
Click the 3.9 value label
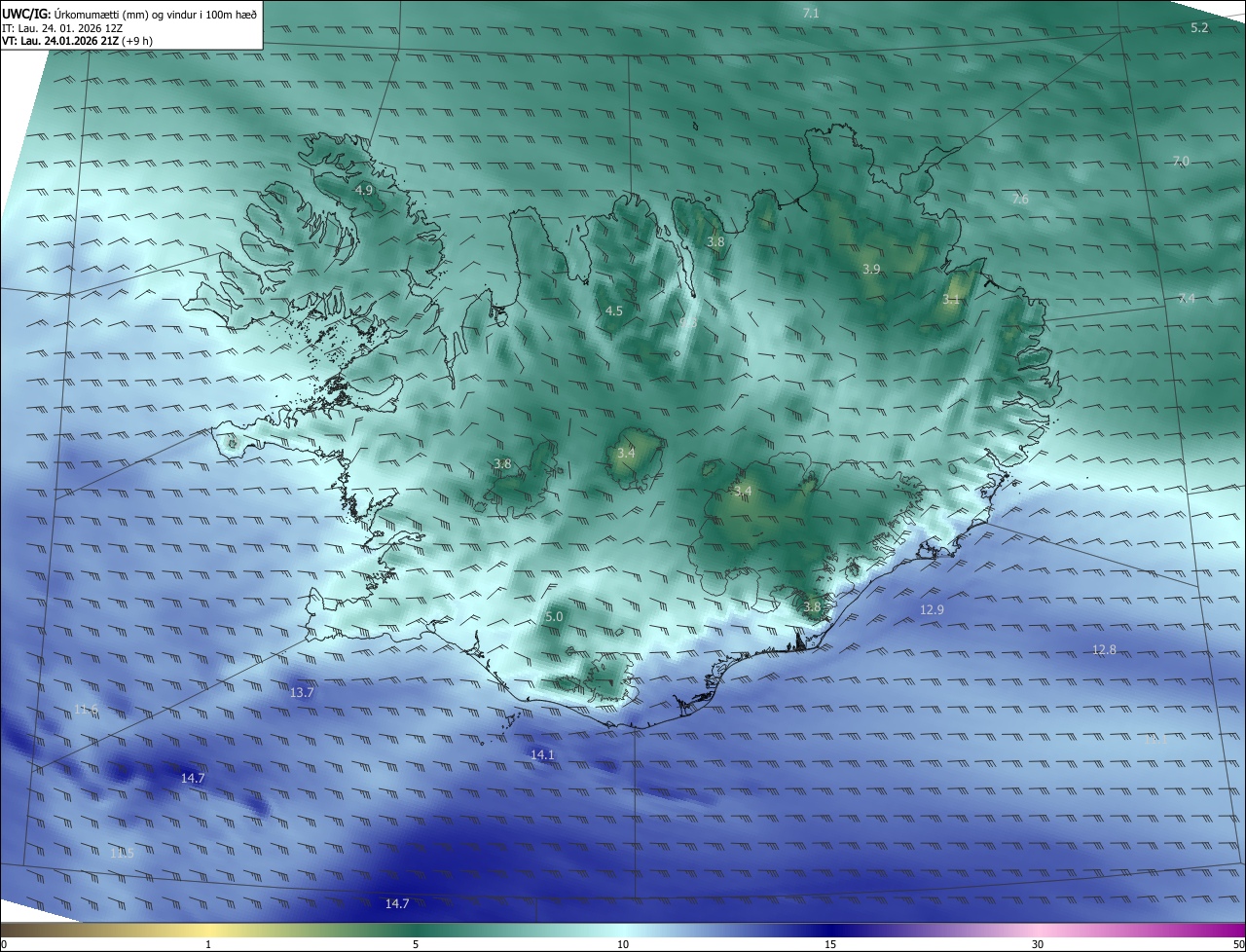click(871, 269)
